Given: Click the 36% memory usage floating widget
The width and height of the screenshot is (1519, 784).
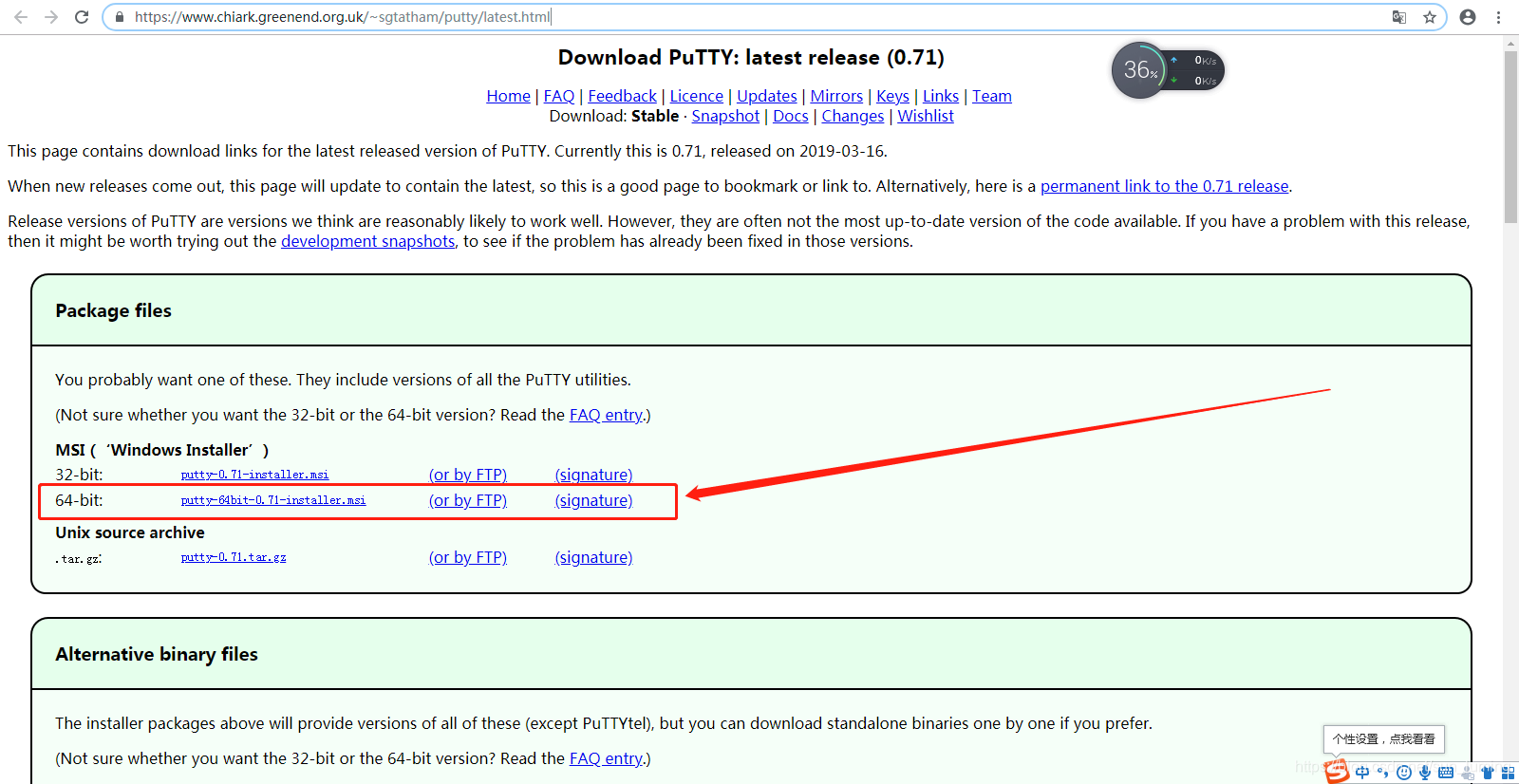Looking at the screenshot, I should click(x=1139, y=70).
